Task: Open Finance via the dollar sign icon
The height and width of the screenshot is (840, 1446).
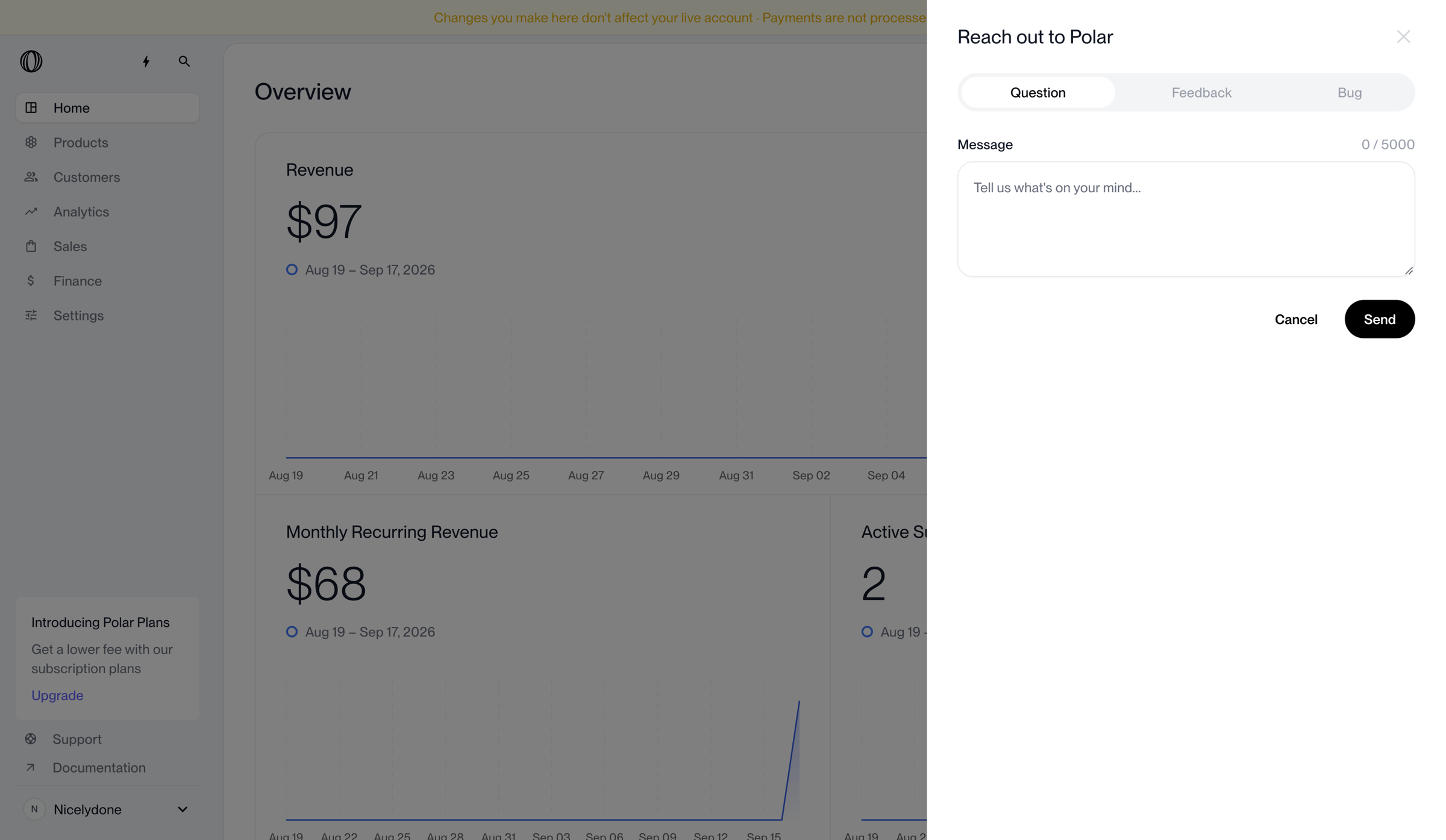Action: coord(31,281)
